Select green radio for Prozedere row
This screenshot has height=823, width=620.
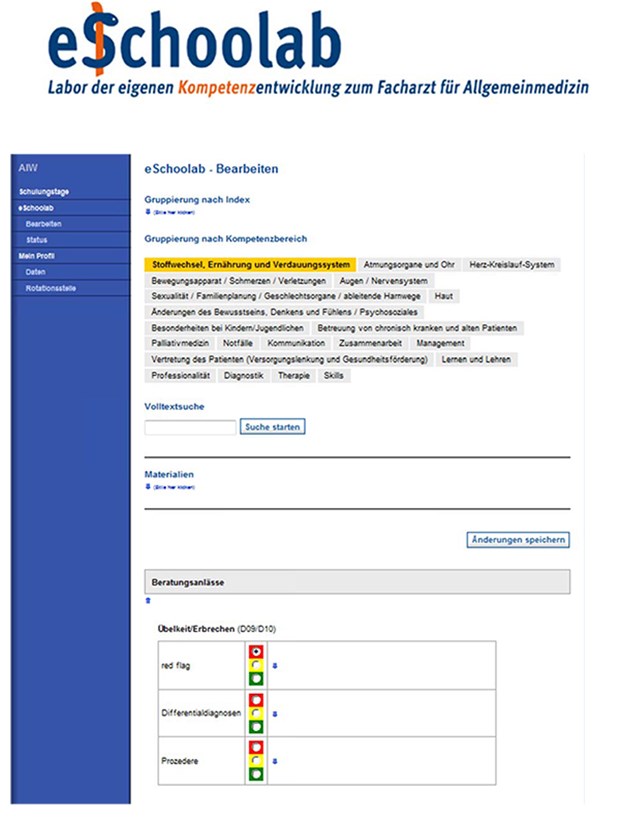pyautogui.click(x=256, y=774)
